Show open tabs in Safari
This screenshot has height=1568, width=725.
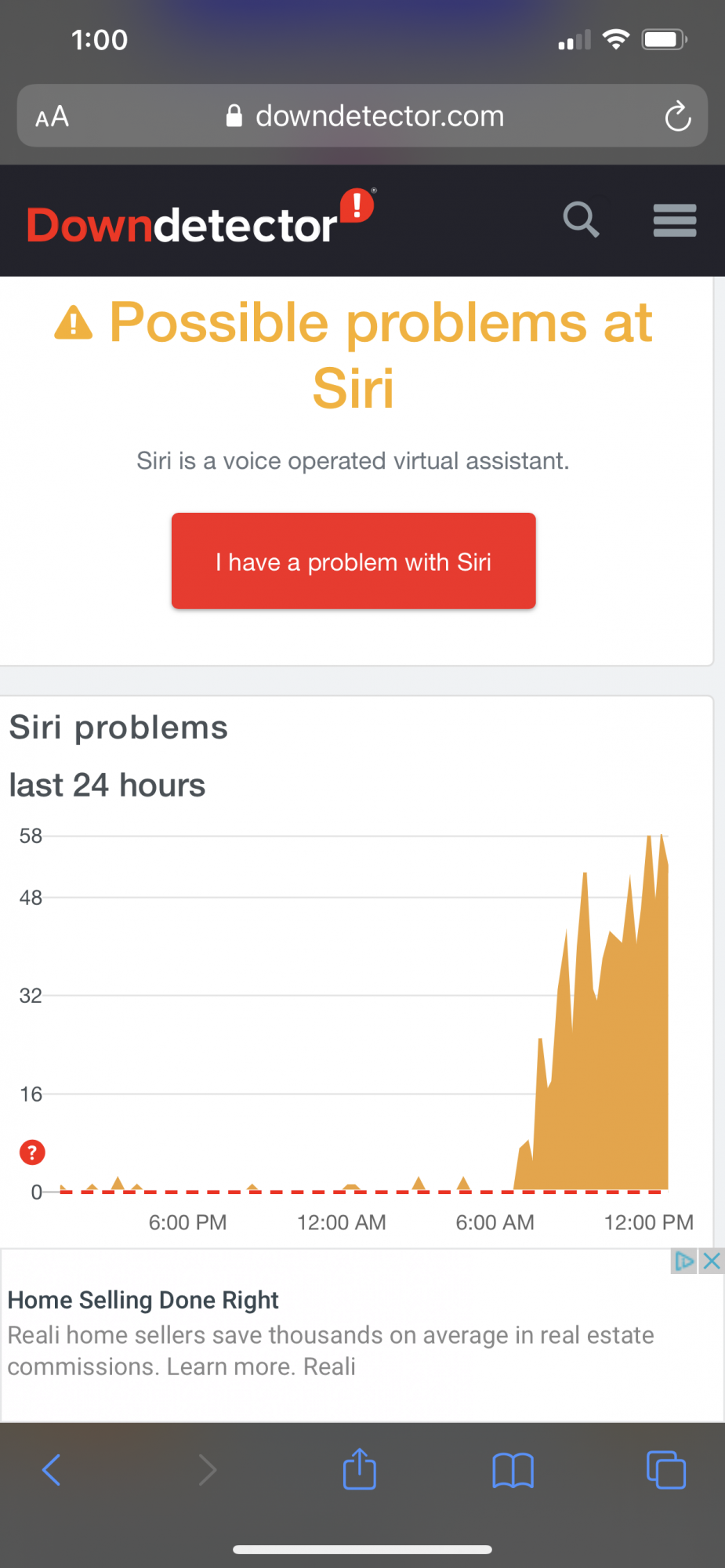(666, 1470)
